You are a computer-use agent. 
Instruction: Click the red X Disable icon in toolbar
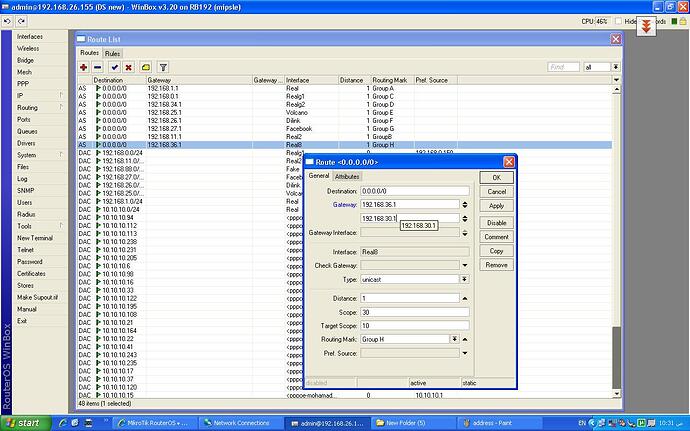[130, 67]
